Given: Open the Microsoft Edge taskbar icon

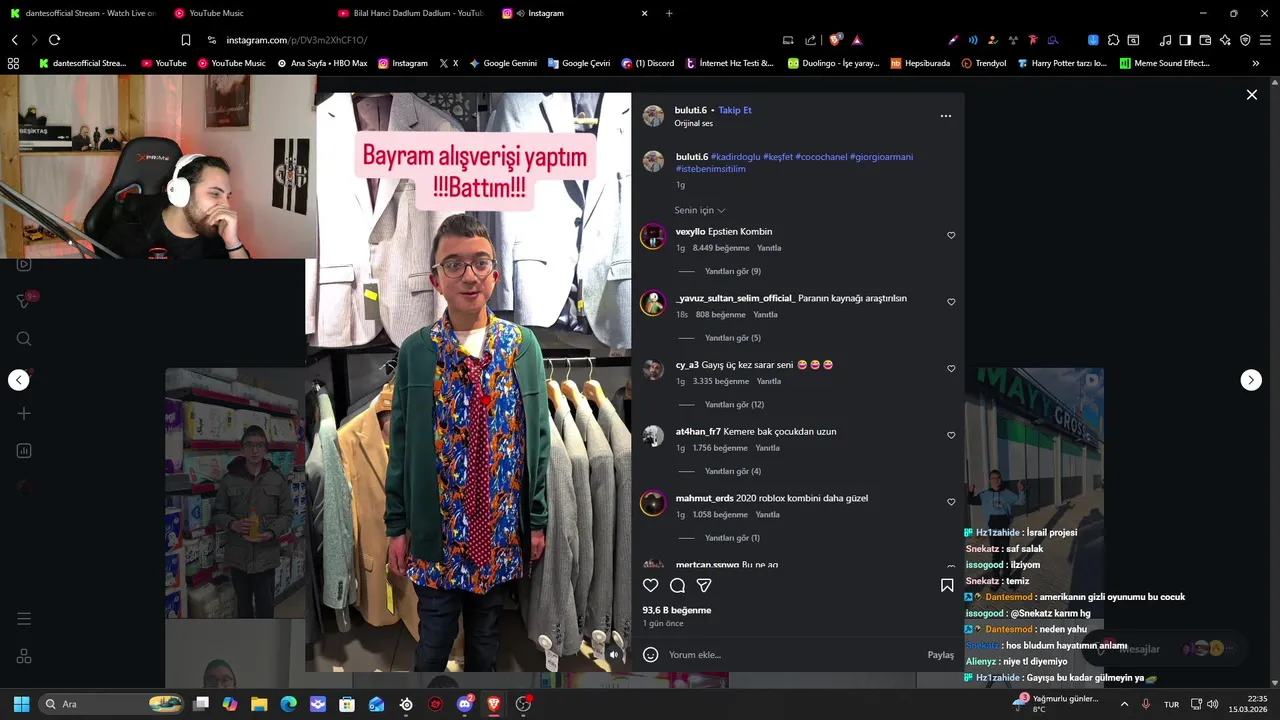Looking at the screenshot, I should point(288,704).
